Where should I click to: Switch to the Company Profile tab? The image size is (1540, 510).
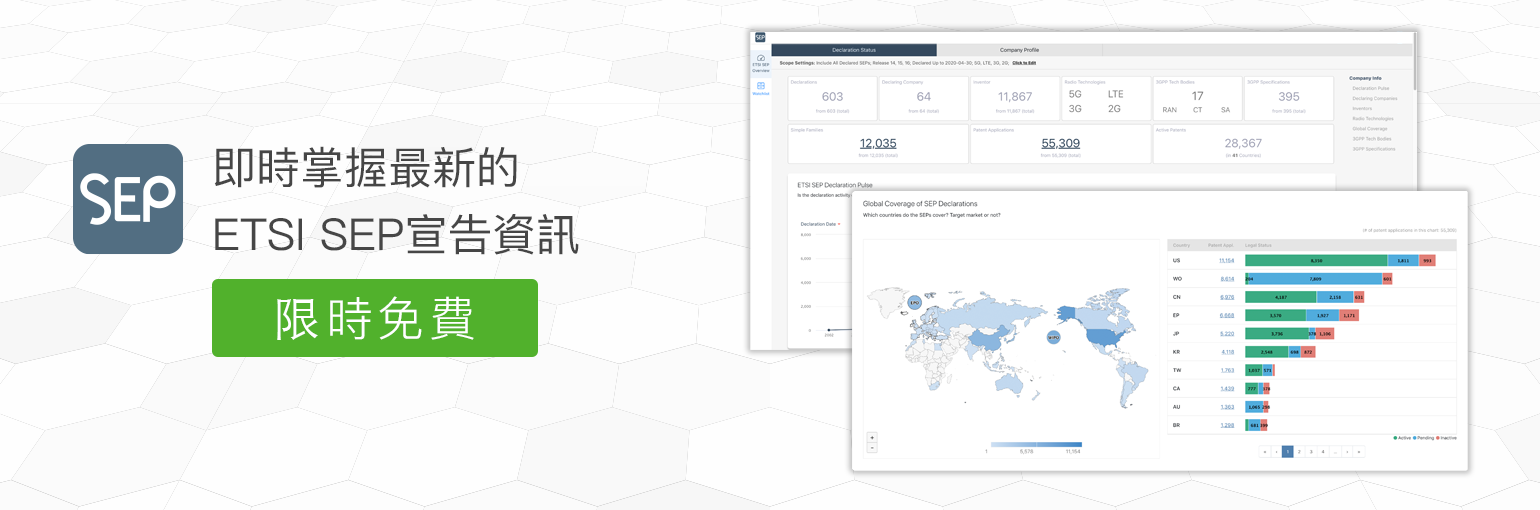(1019, 49)
